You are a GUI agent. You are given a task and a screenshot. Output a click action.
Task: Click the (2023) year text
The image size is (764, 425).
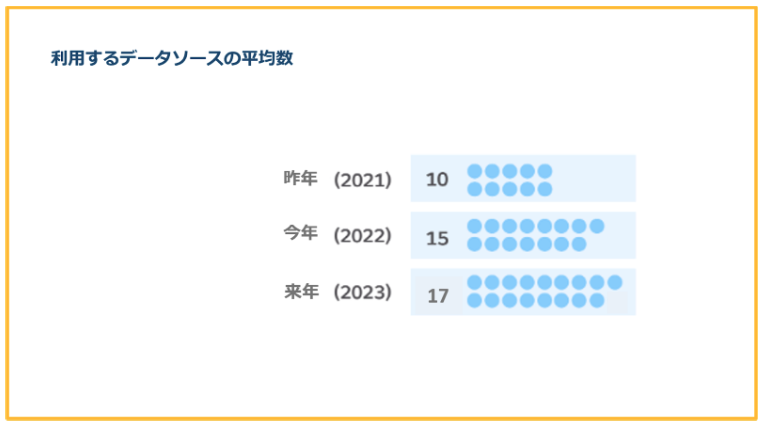(x=362, y=293)
